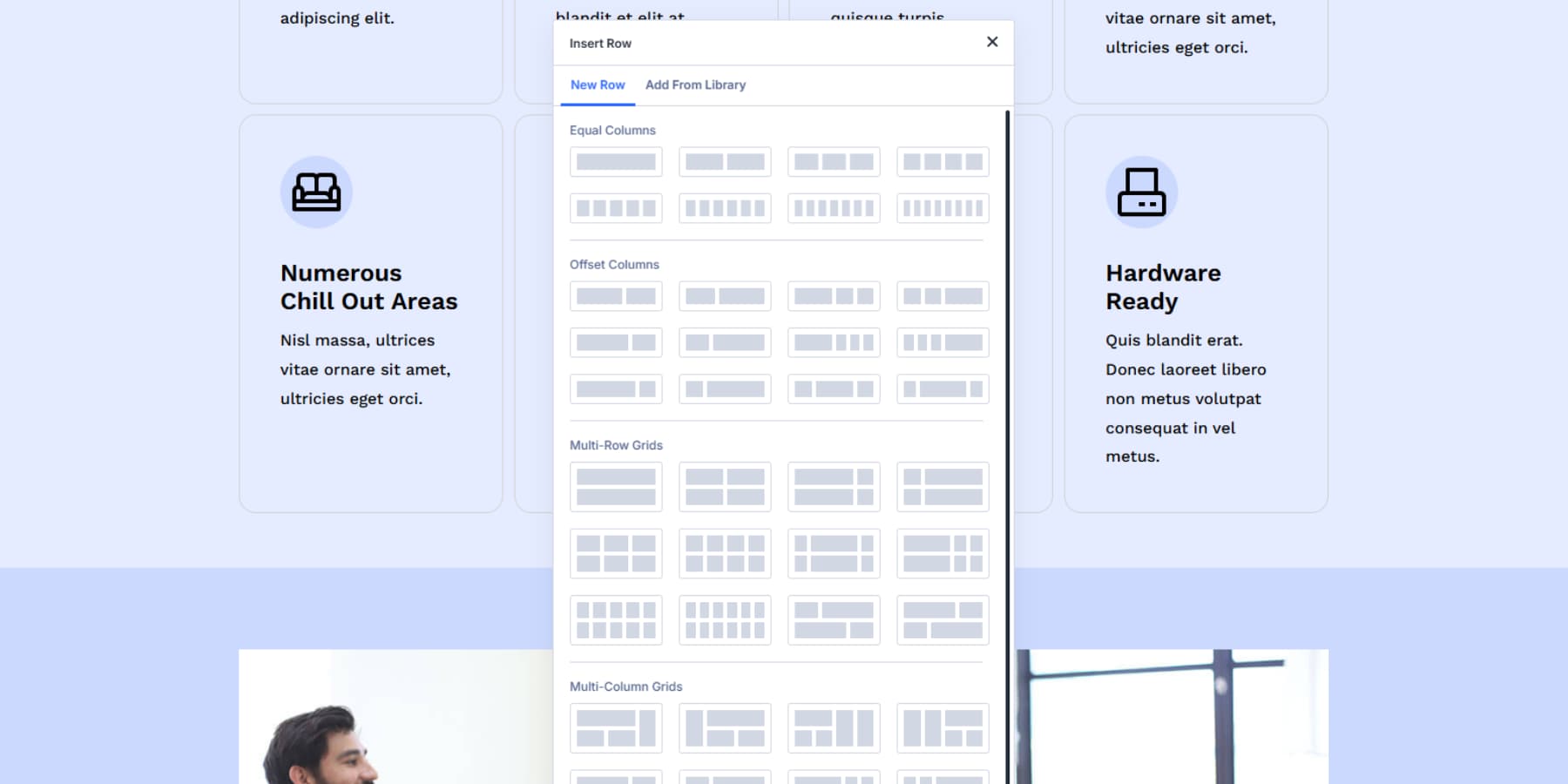Click the Equal Columns section heading
This screenshot has width=1568, height=784.
coord(612,130)
